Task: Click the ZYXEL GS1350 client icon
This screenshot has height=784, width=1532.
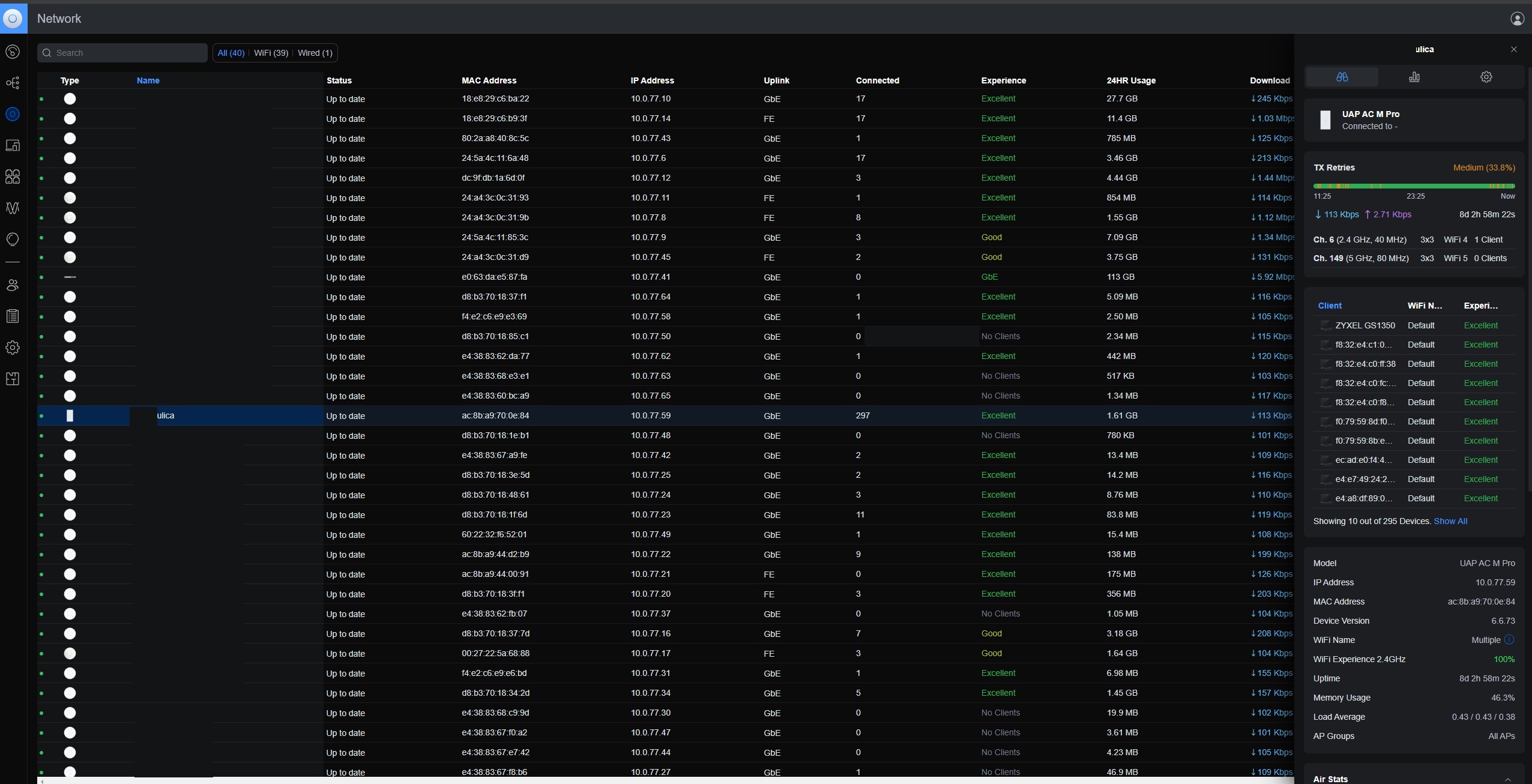Action: pos(1325,325)
